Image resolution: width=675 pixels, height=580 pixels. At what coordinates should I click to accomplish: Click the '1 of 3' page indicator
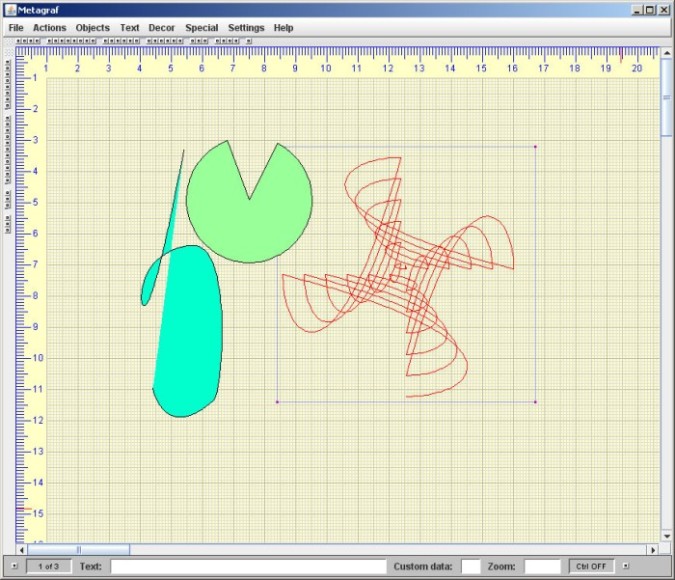pos(49,566)
